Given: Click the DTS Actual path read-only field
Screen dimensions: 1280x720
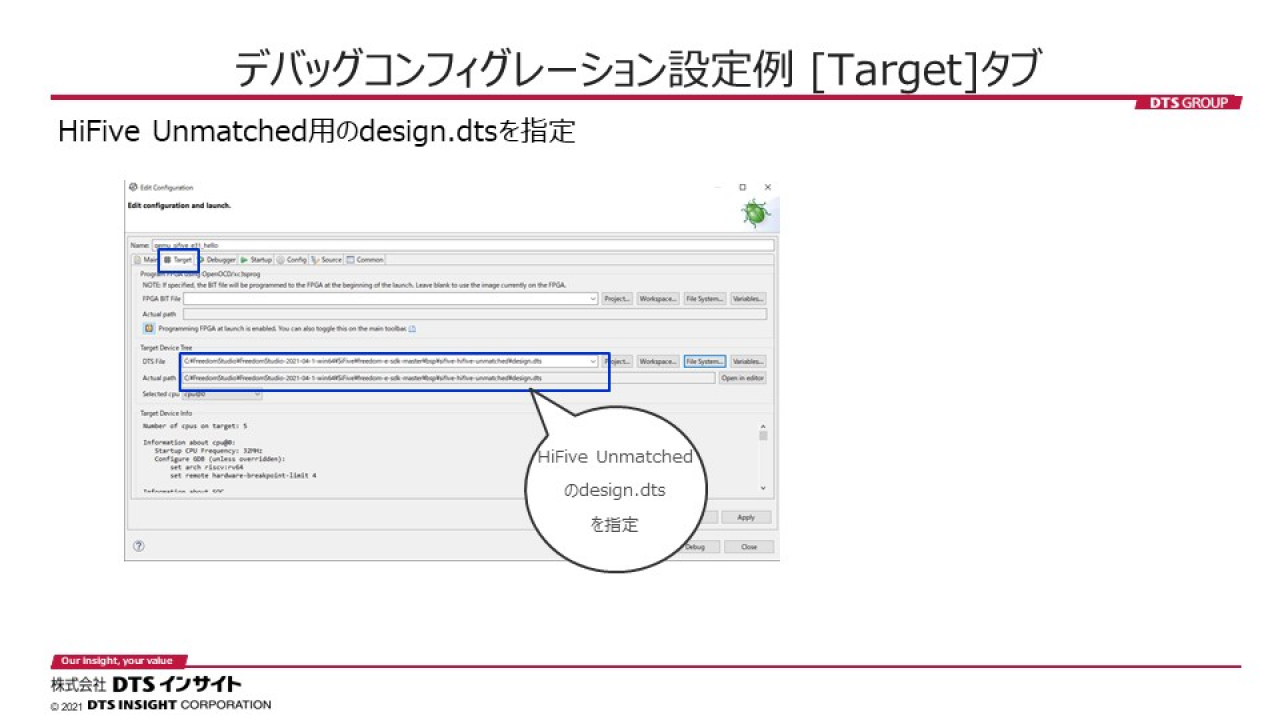Looking at the screenshot, I should coord(449,378).
